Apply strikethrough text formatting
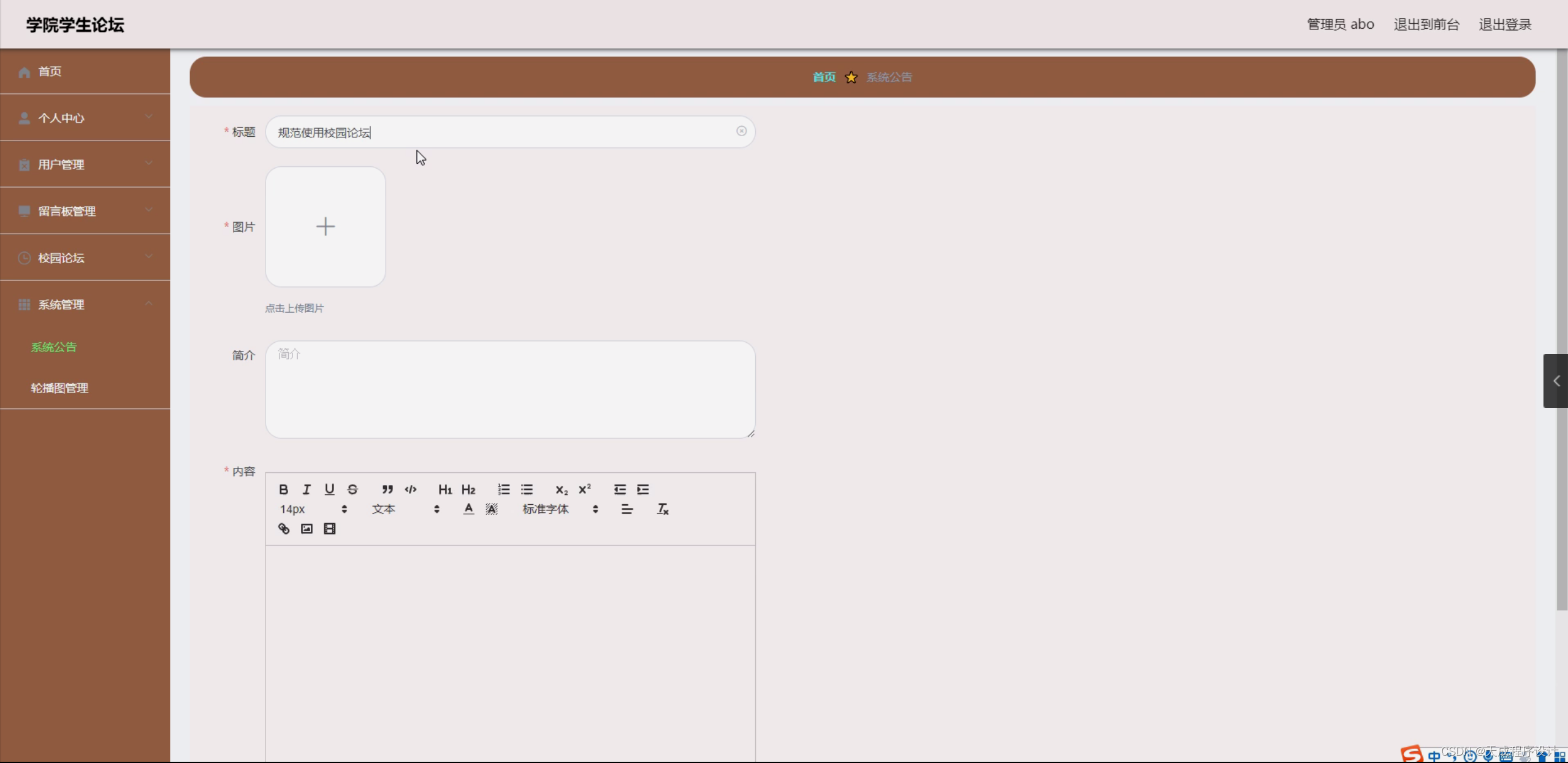Image resolution: width=1568 pixels, height=763 pixels. pyautogui.click(x=352, y=489)
